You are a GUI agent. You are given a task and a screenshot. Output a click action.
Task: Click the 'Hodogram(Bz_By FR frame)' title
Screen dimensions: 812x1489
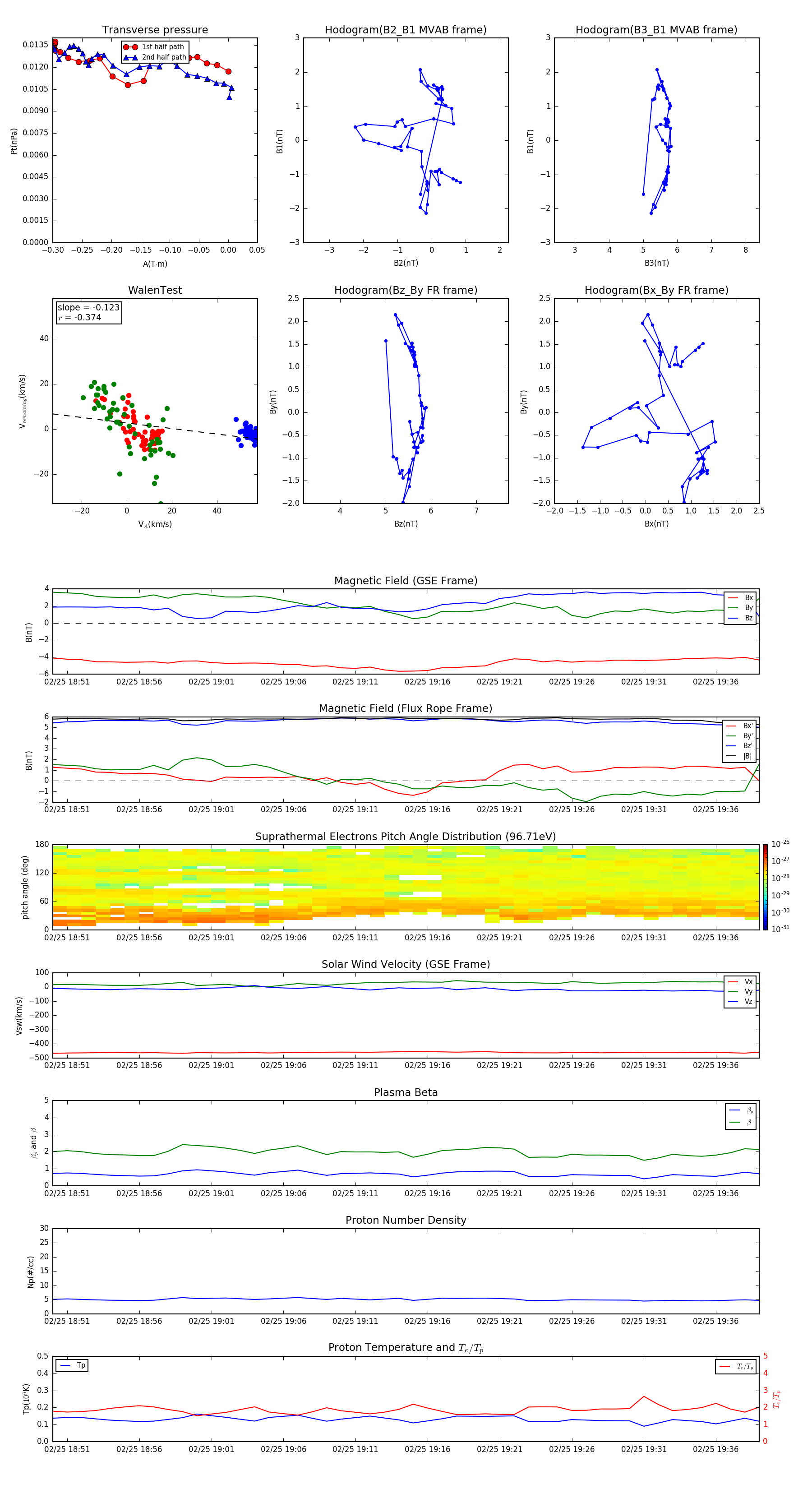[406, 290]
